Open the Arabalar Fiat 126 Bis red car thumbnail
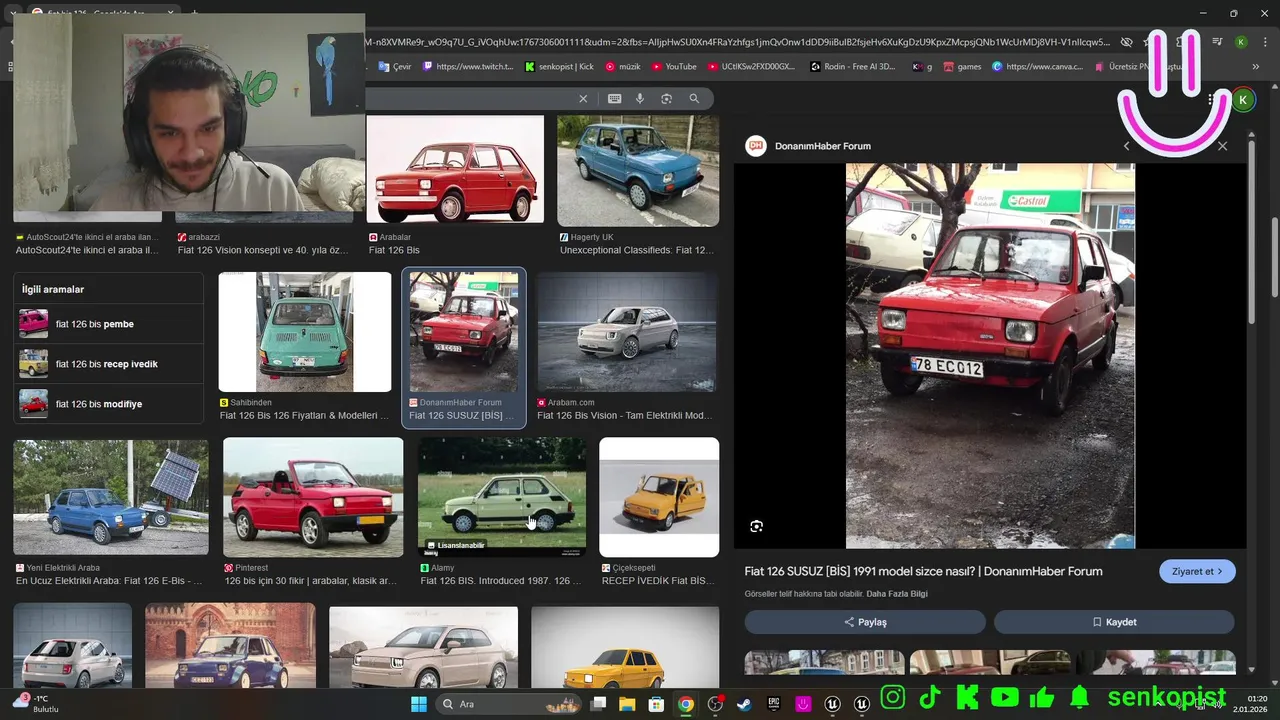This screenshot has width=1280, height=720. coord(455,168)
